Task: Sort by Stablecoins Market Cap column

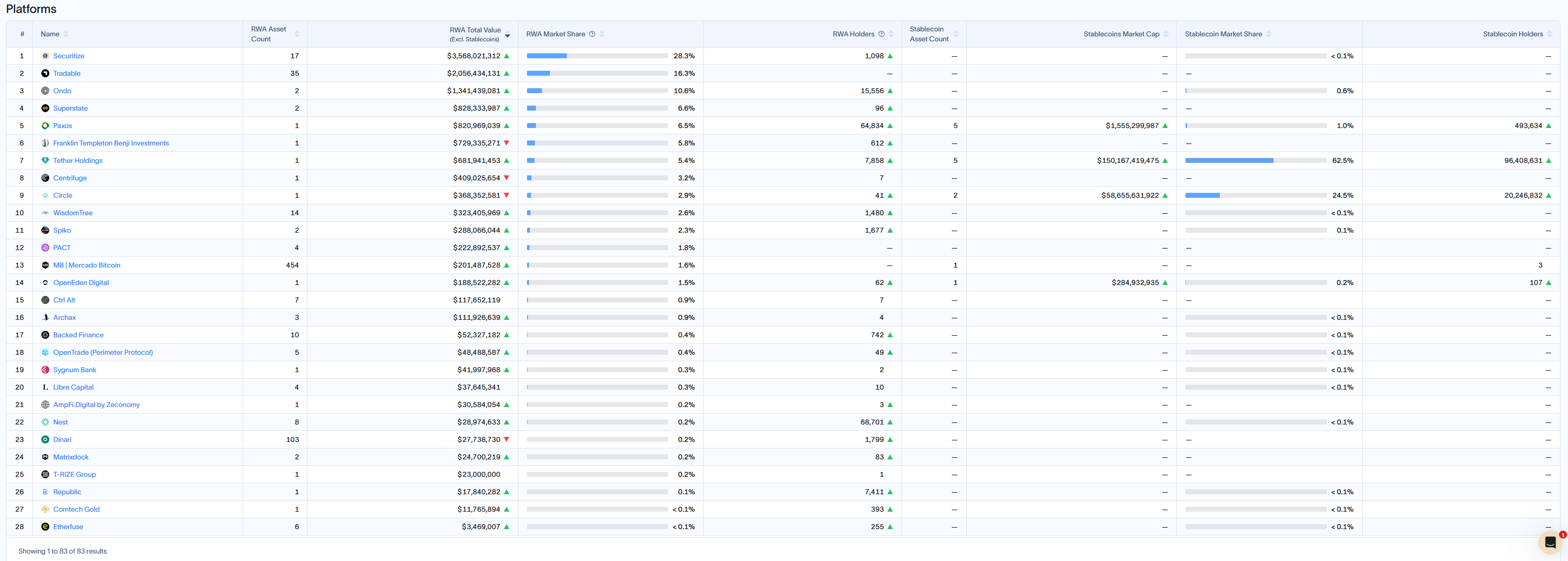Action: pos(1166,34)
